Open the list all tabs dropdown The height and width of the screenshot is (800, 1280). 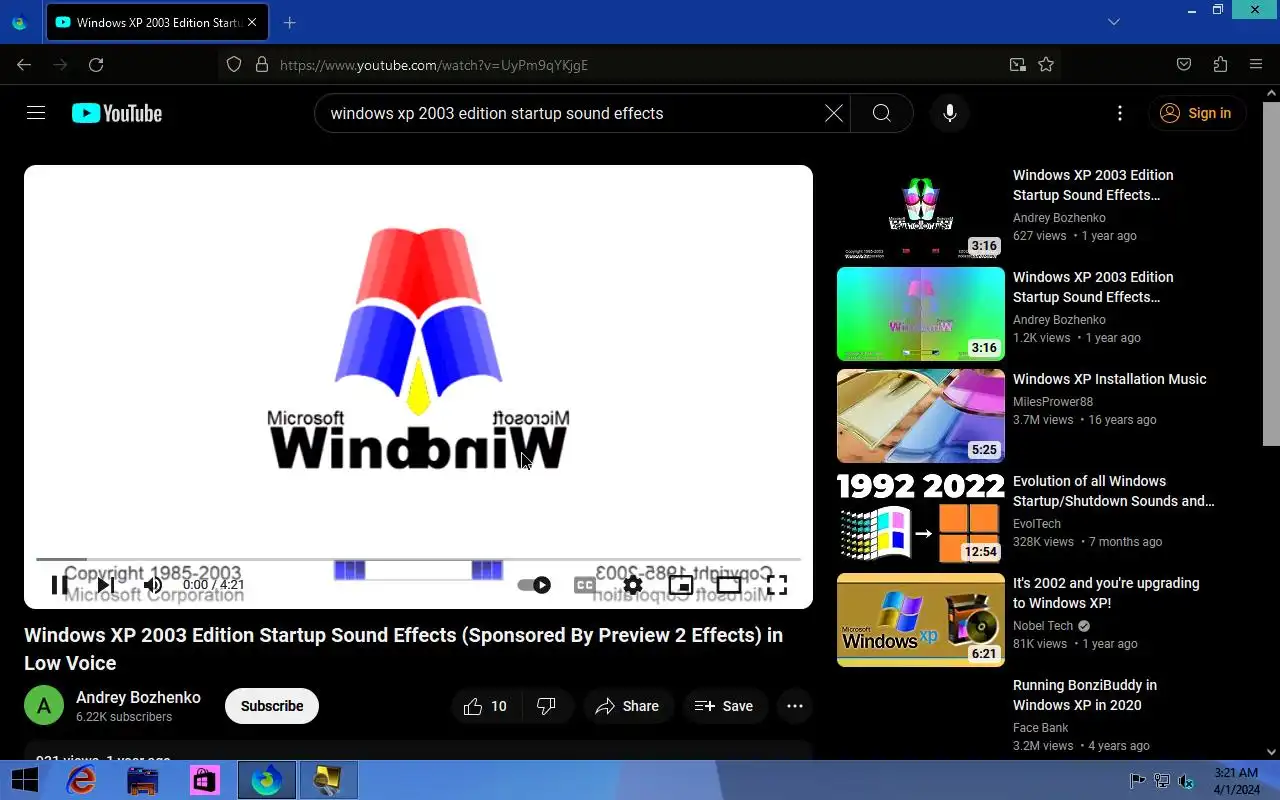1114,22
